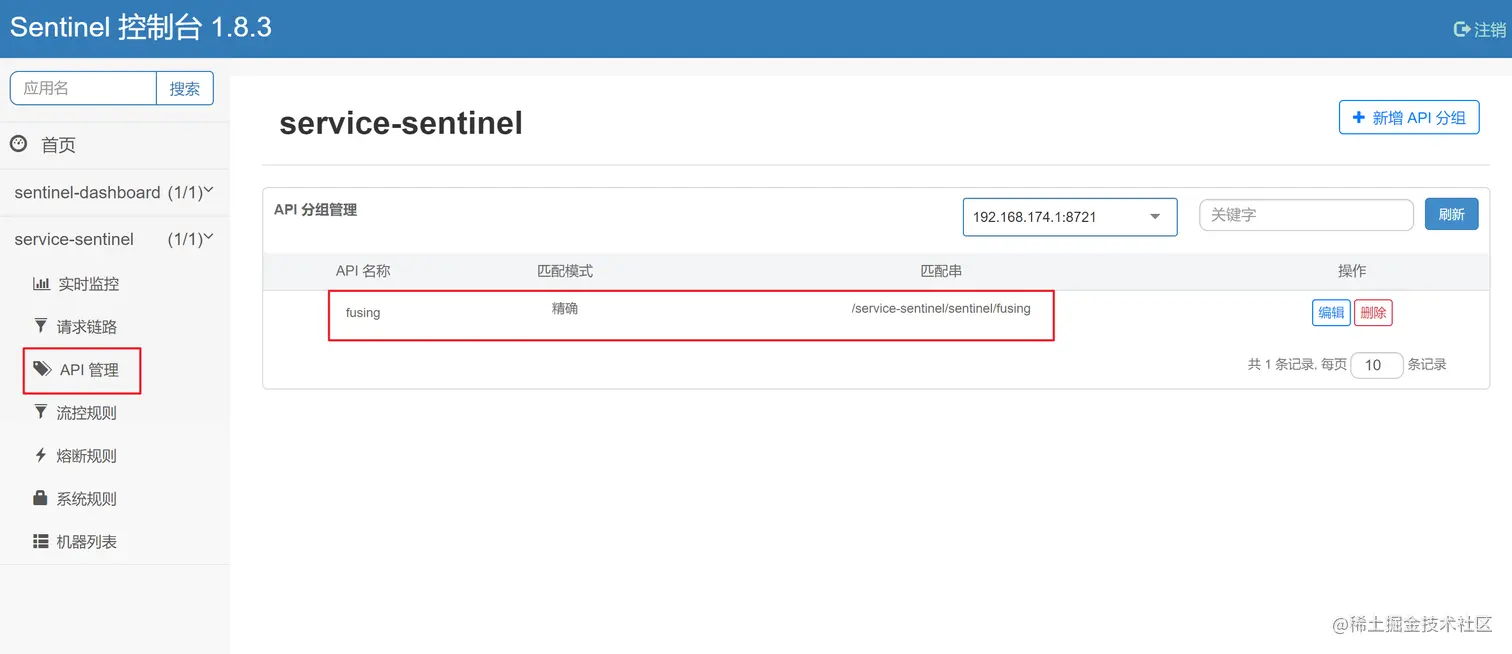The image size is (1512, 654).
Task: Open 系统规则 page
Action: (87, 499)
